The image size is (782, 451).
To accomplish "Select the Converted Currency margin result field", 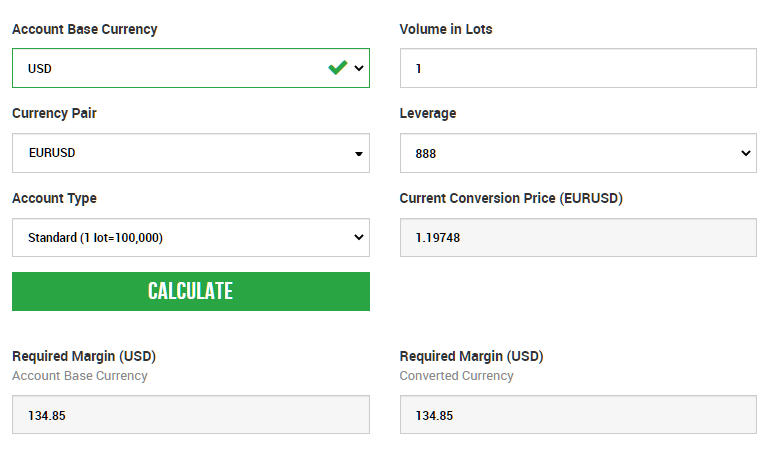I will 578,415.
